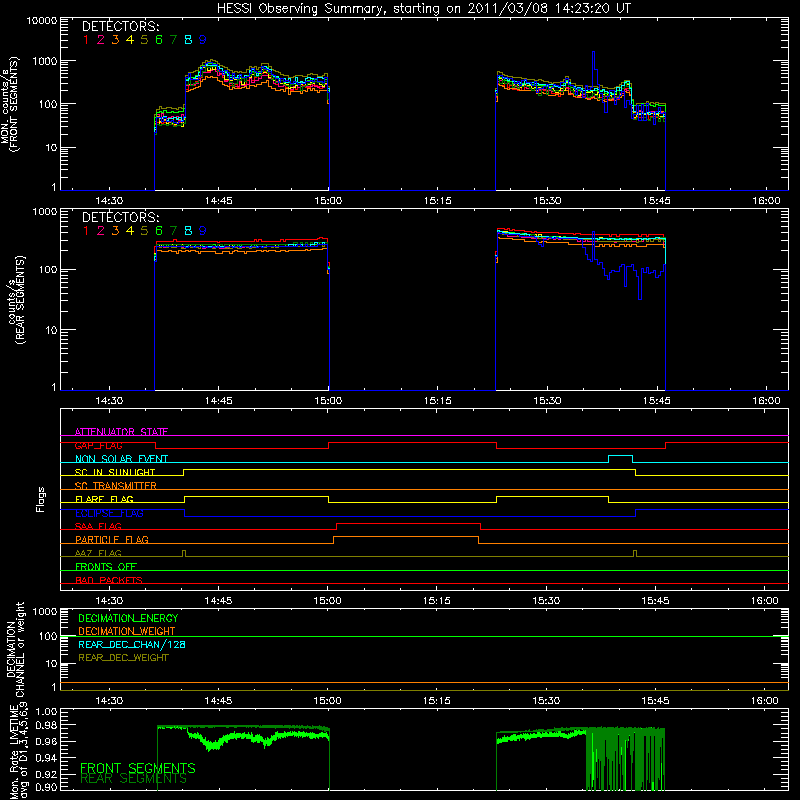Click 14:45 tick label under front segments panel

click(x=218, y=201)
